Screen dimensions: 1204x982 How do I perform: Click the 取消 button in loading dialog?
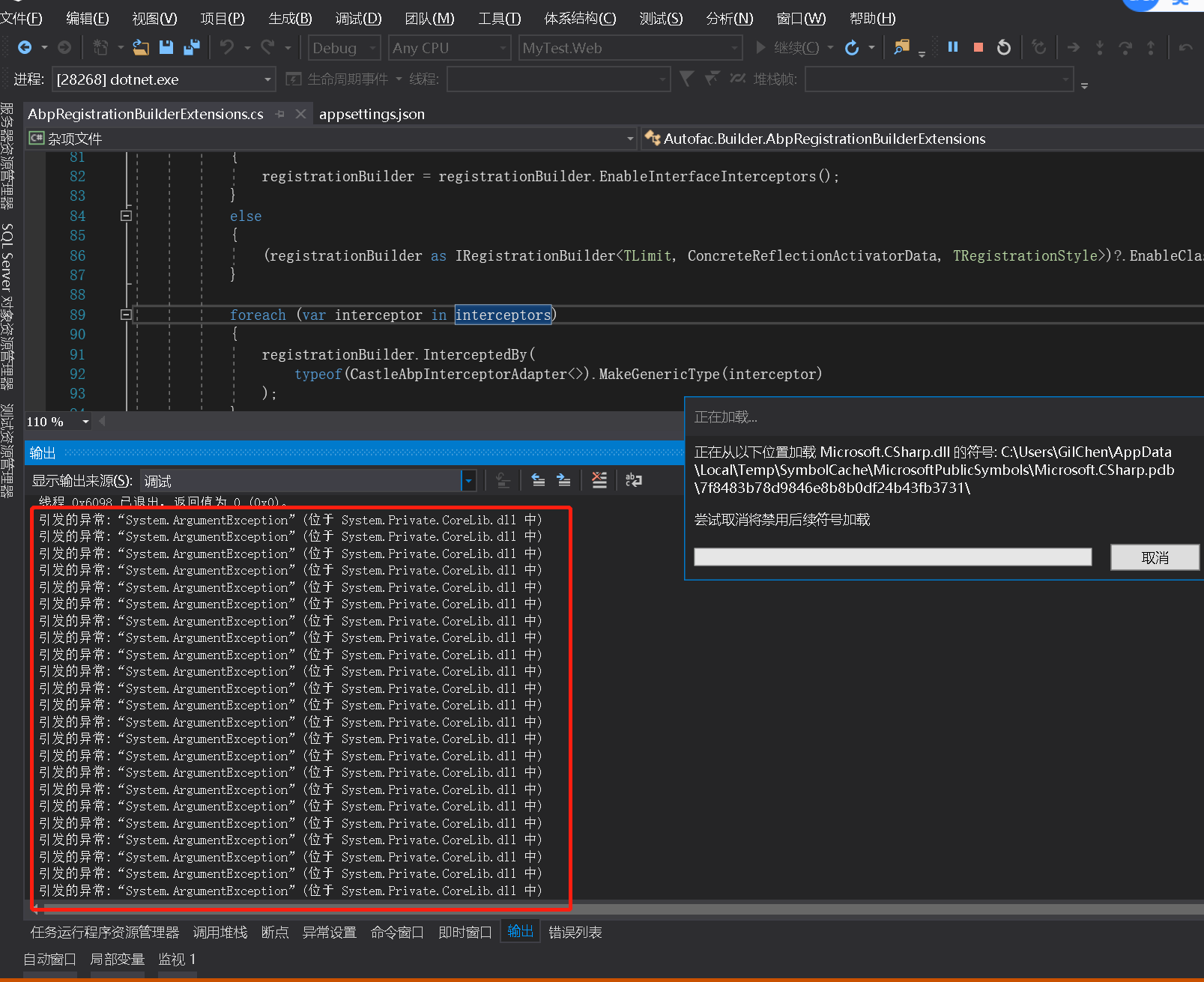pos(1154,557)
